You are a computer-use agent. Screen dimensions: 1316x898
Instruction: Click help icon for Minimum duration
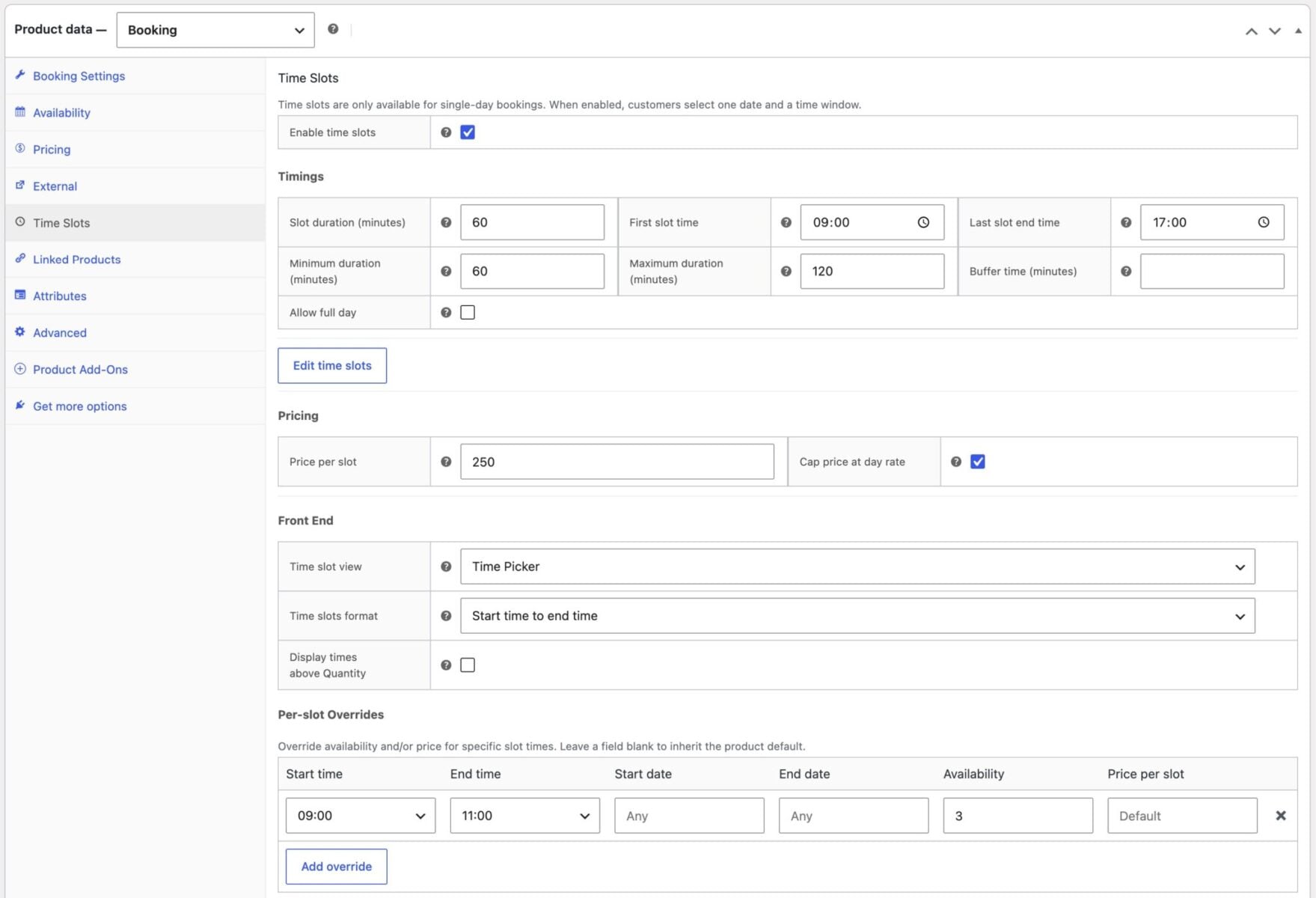tap(446, 271)
